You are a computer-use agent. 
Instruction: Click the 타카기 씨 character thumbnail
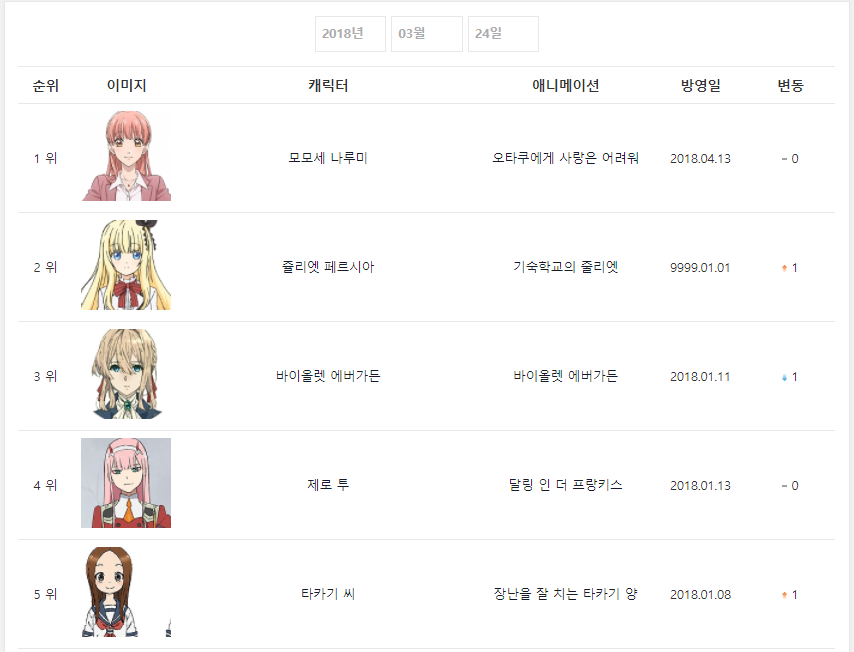(126, 592)
